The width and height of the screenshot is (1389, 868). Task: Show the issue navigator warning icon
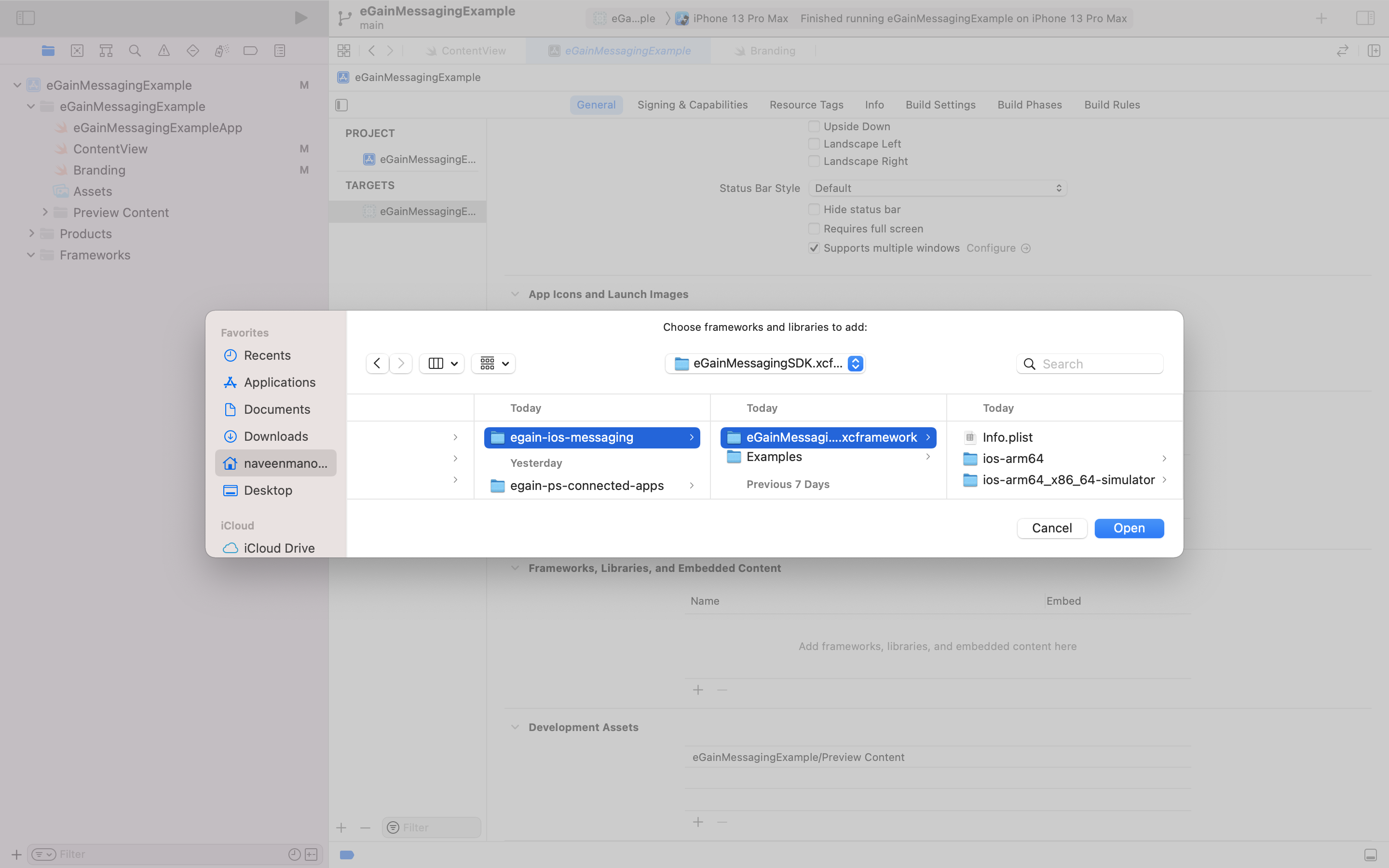coord(163,51)
